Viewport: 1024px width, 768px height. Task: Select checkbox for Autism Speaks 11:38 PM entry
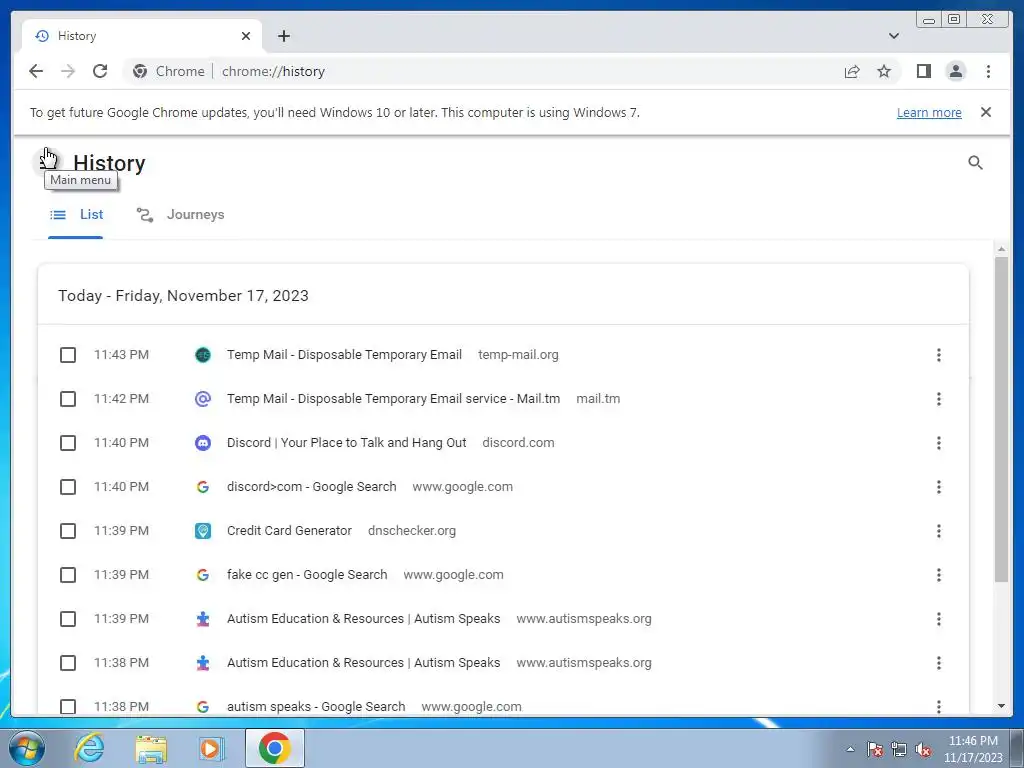[x=68, y=663]
